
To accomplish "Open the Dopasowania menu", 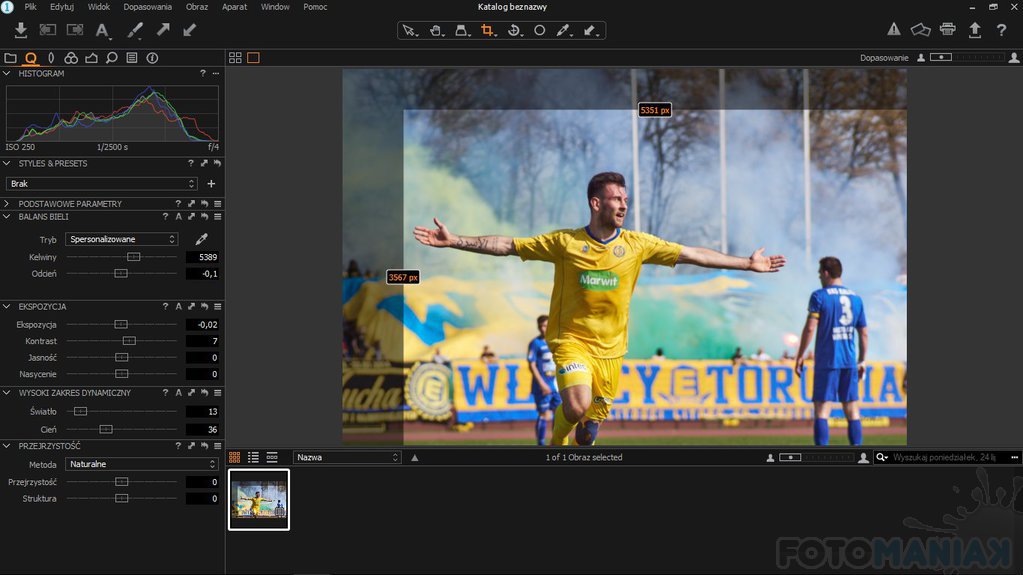I will click(x=147, y=7).
